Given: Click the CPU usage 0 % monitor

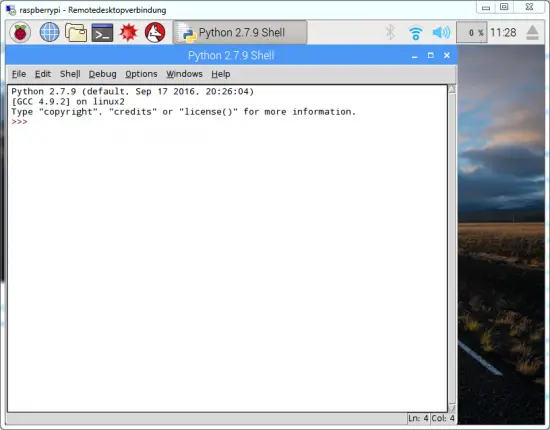Looking at the screenshot, I should 471,33.
